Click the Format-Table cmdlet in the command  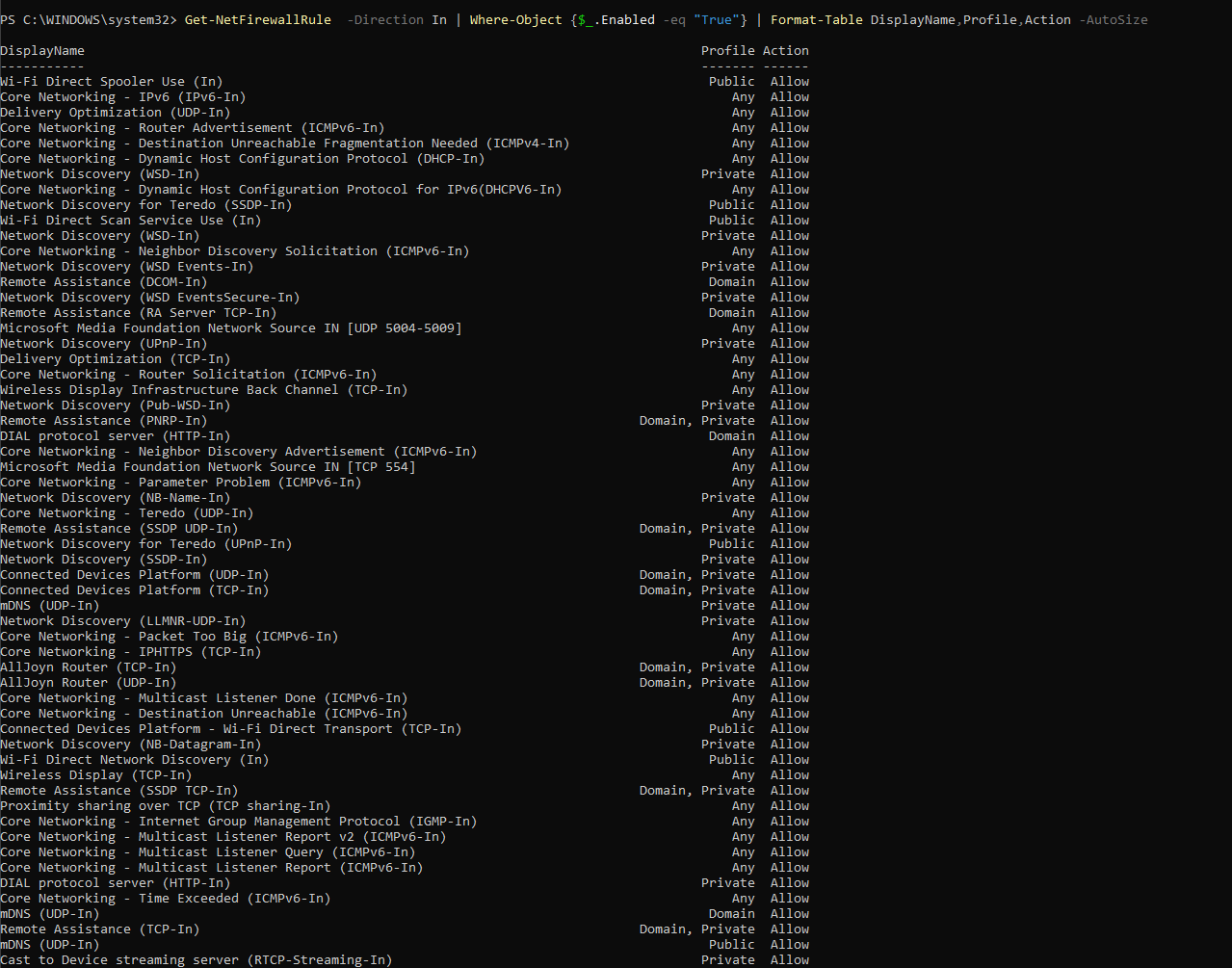(816, 19)
